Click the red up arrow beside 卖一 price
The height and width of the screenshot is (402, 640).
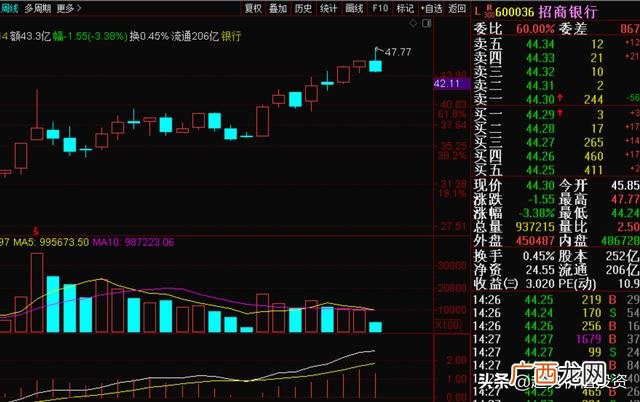pos(560,97)
